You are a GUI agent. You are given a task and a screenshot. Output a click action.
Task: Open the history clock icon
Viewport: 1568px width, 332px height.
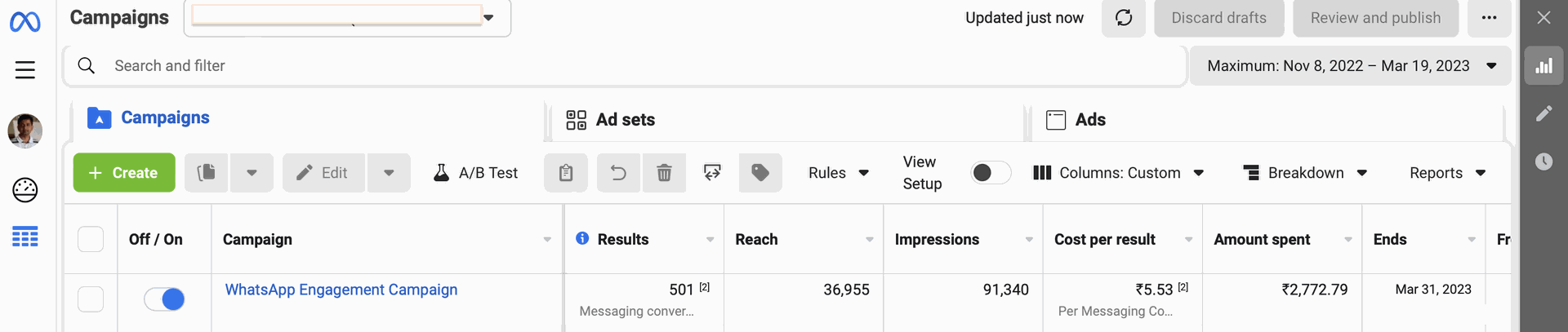(x=1543, y=162)
